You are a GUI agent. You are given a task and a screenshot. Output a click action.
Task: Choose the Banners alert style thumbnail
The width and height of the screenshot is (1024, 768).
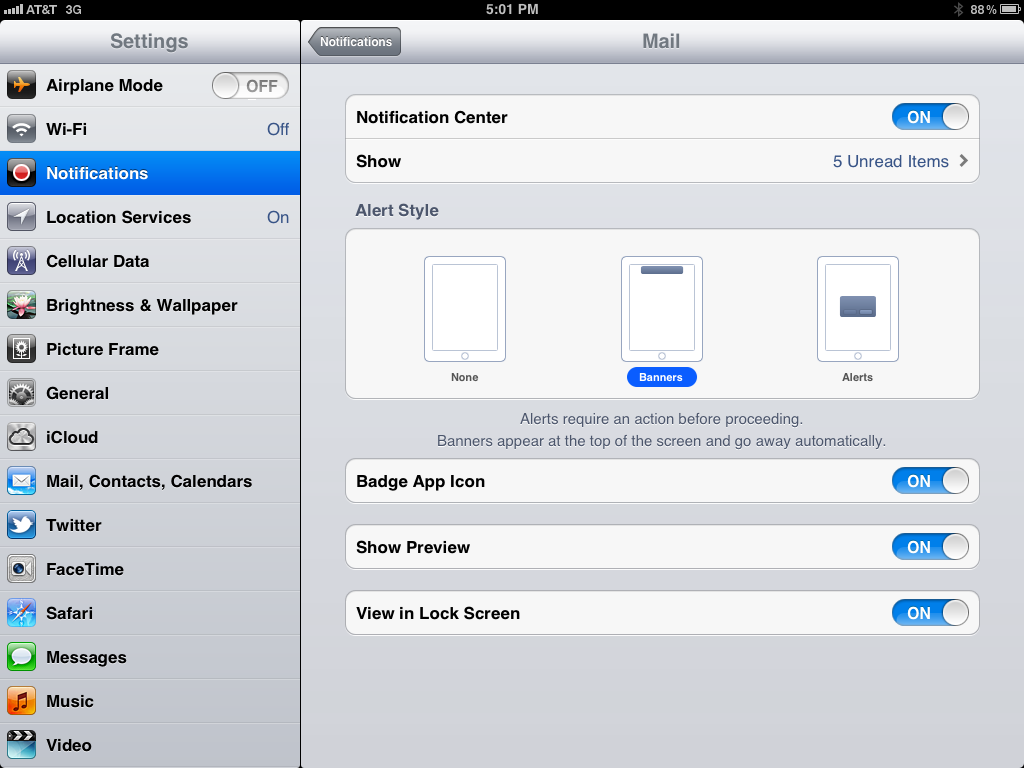pos(662,309)
